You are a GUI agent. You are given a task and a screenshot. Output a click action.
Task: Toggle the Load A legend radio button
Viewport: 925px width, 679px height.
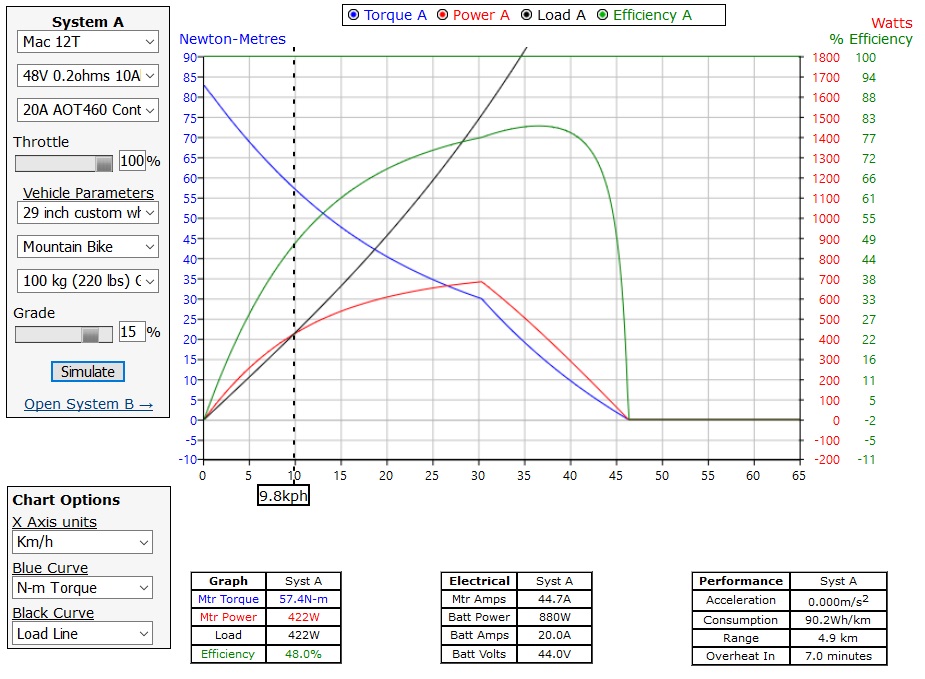click(x=527, y=15)
